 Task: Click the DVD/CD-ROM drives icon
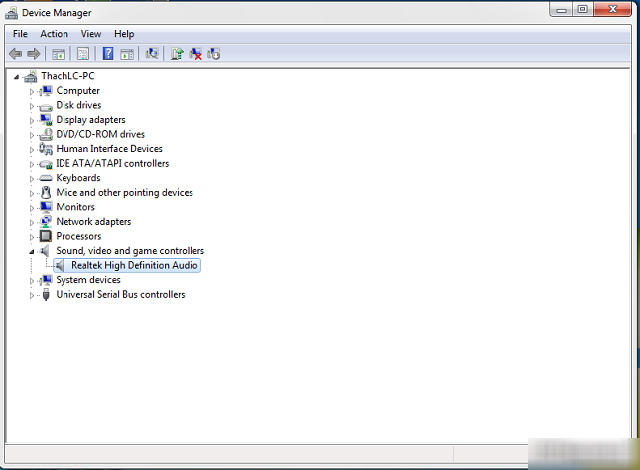tap(46, 134)
